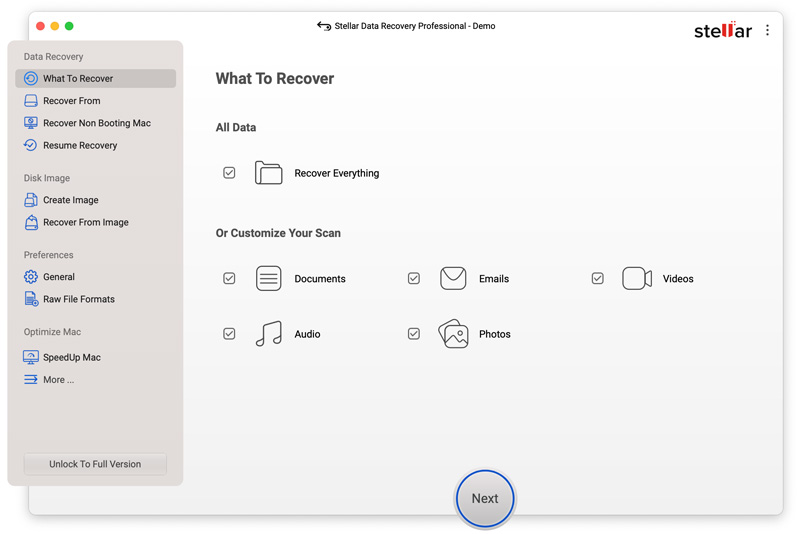Click the Documents page icon
The height and width of the screenshot is (534, 800).
coord(268,278)
